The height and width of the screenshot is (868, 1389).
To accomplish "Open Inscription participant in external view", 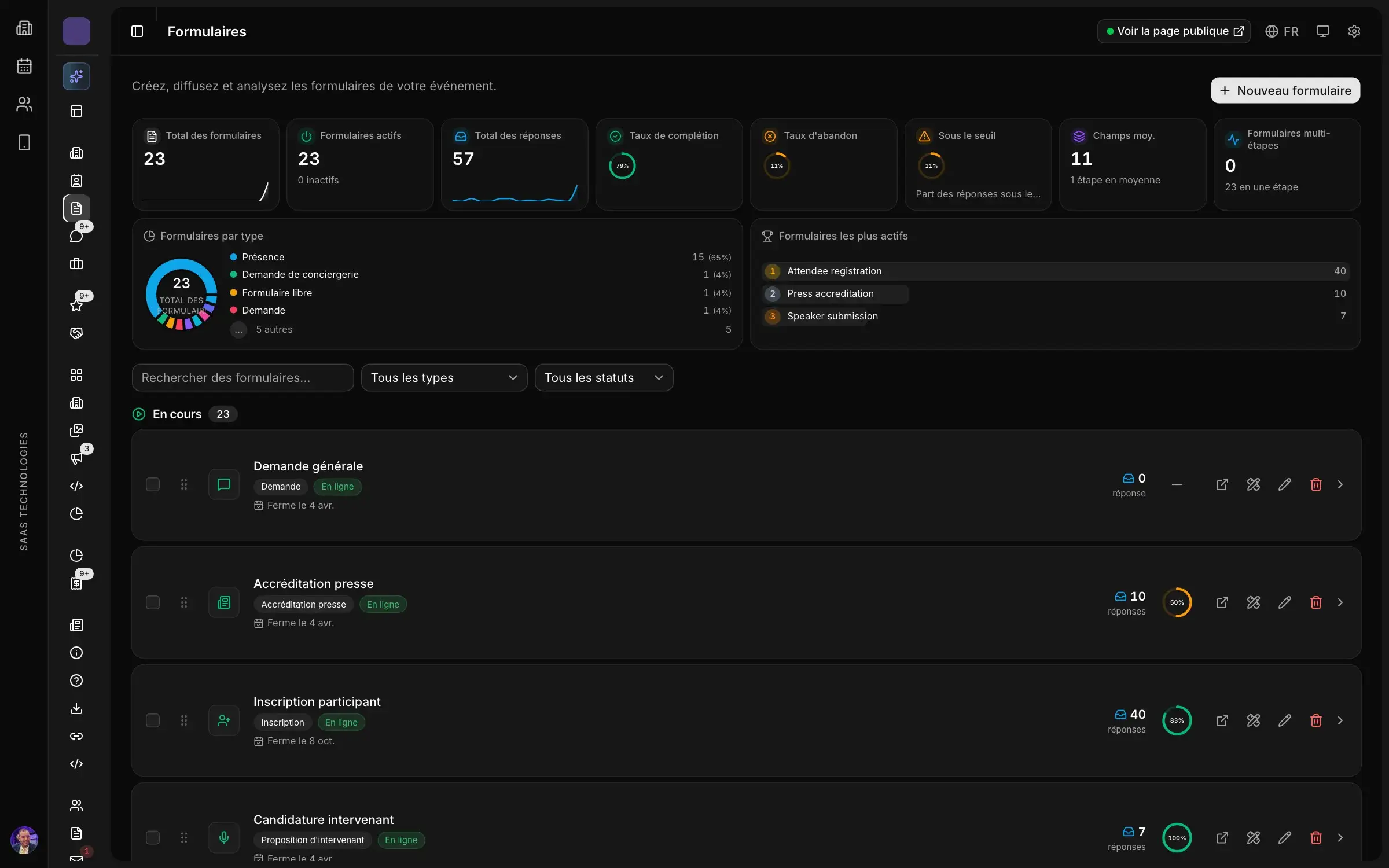I will point(1222,720).
